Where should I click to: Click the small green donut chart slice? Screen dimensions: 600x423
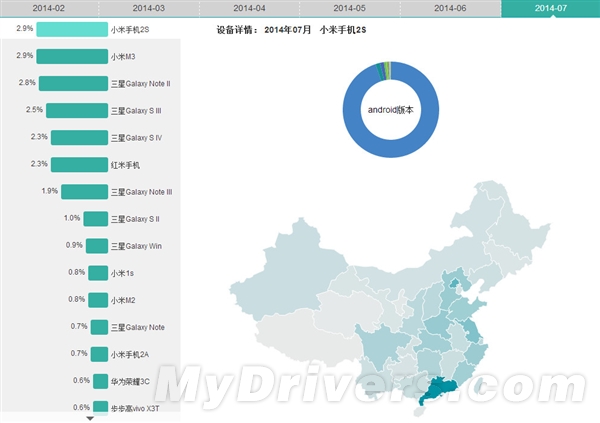point(387,71)
